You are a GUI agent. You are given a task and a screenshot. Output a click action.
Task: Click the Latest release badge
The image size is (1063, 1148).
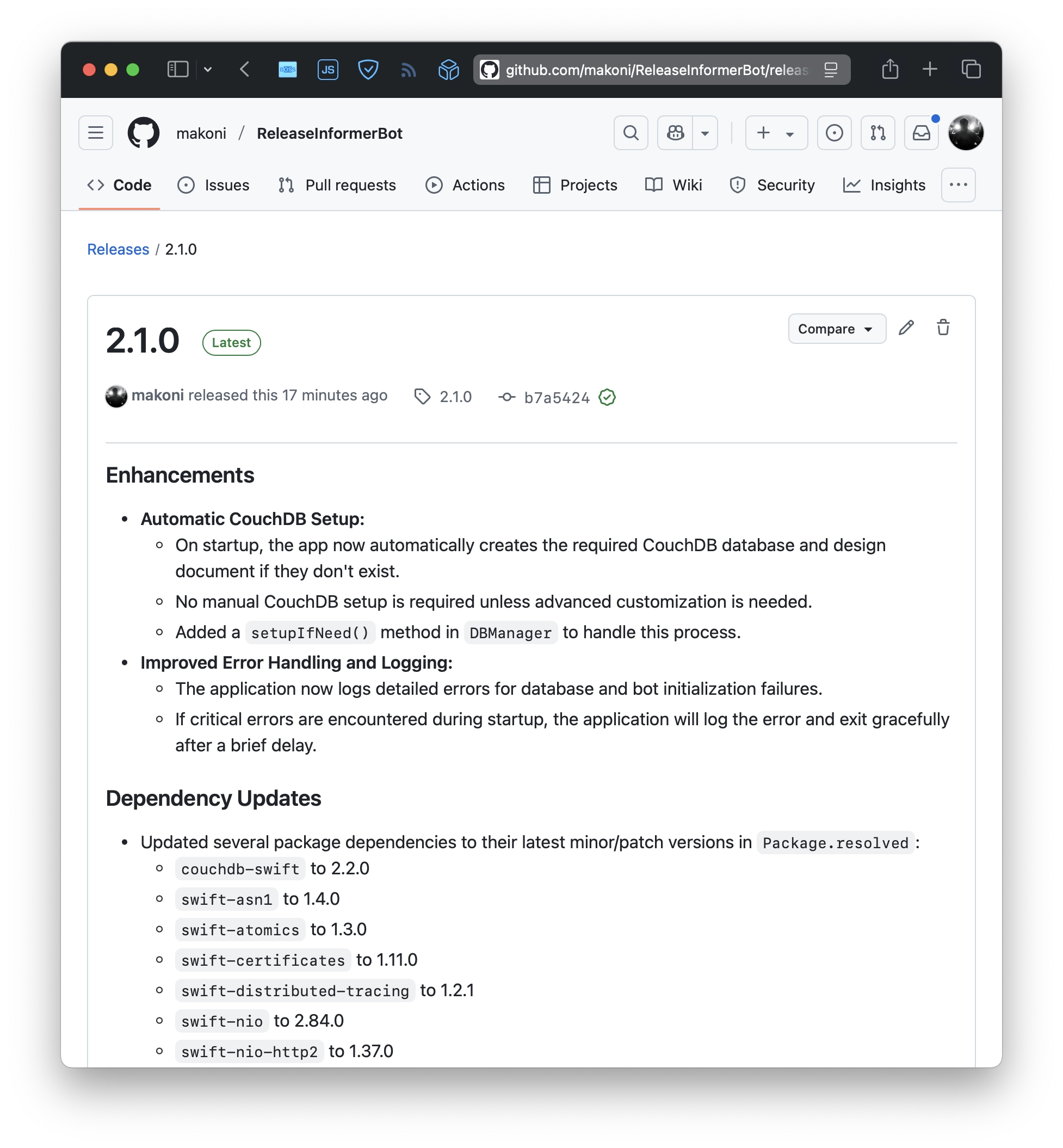tap(231, 342)
